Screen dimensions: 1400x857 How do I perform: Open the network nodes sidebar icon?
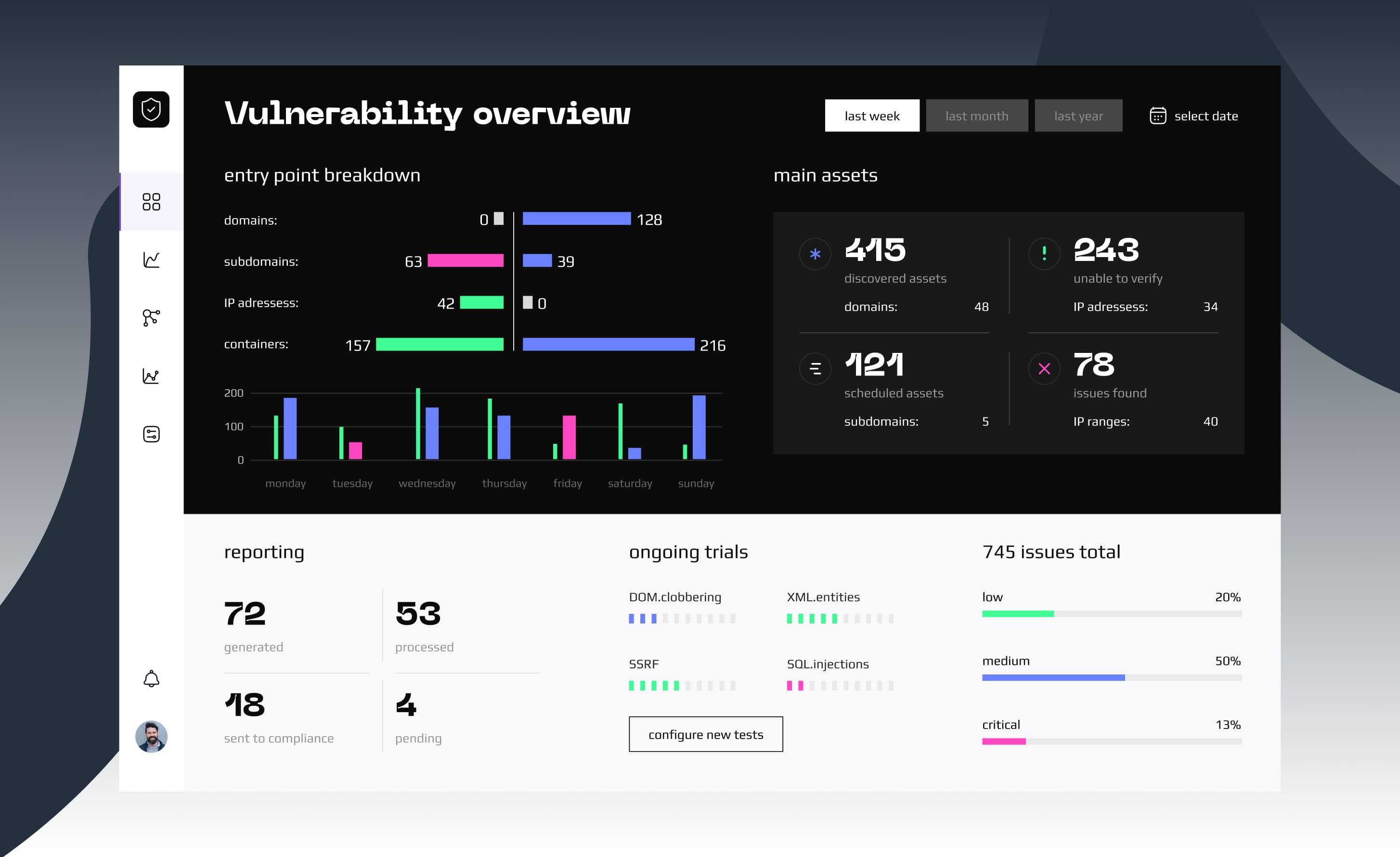(x=151, y=318)
